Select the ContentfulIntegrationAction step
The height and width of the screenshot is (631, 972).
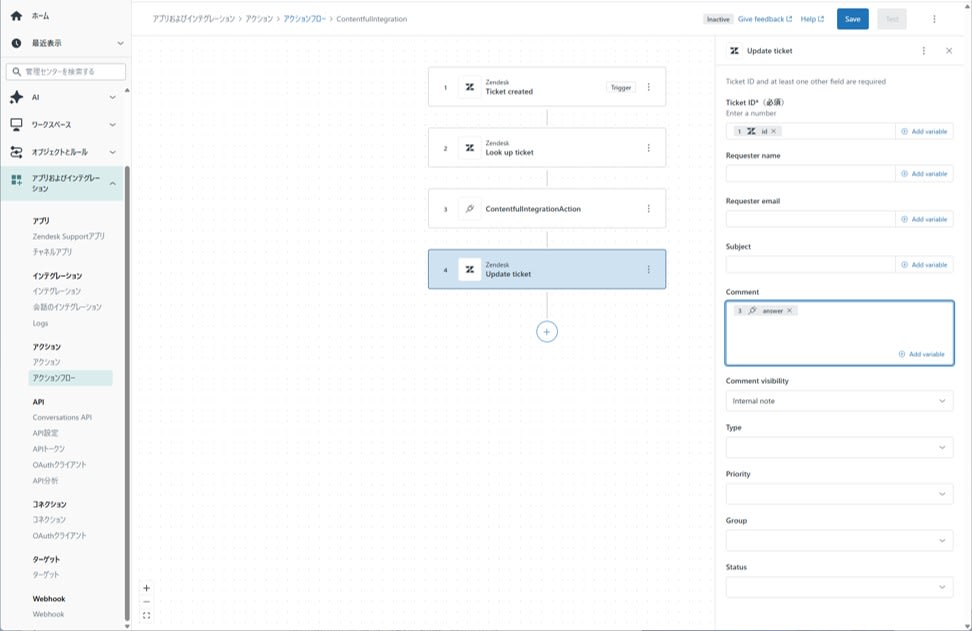pos(547,209)
